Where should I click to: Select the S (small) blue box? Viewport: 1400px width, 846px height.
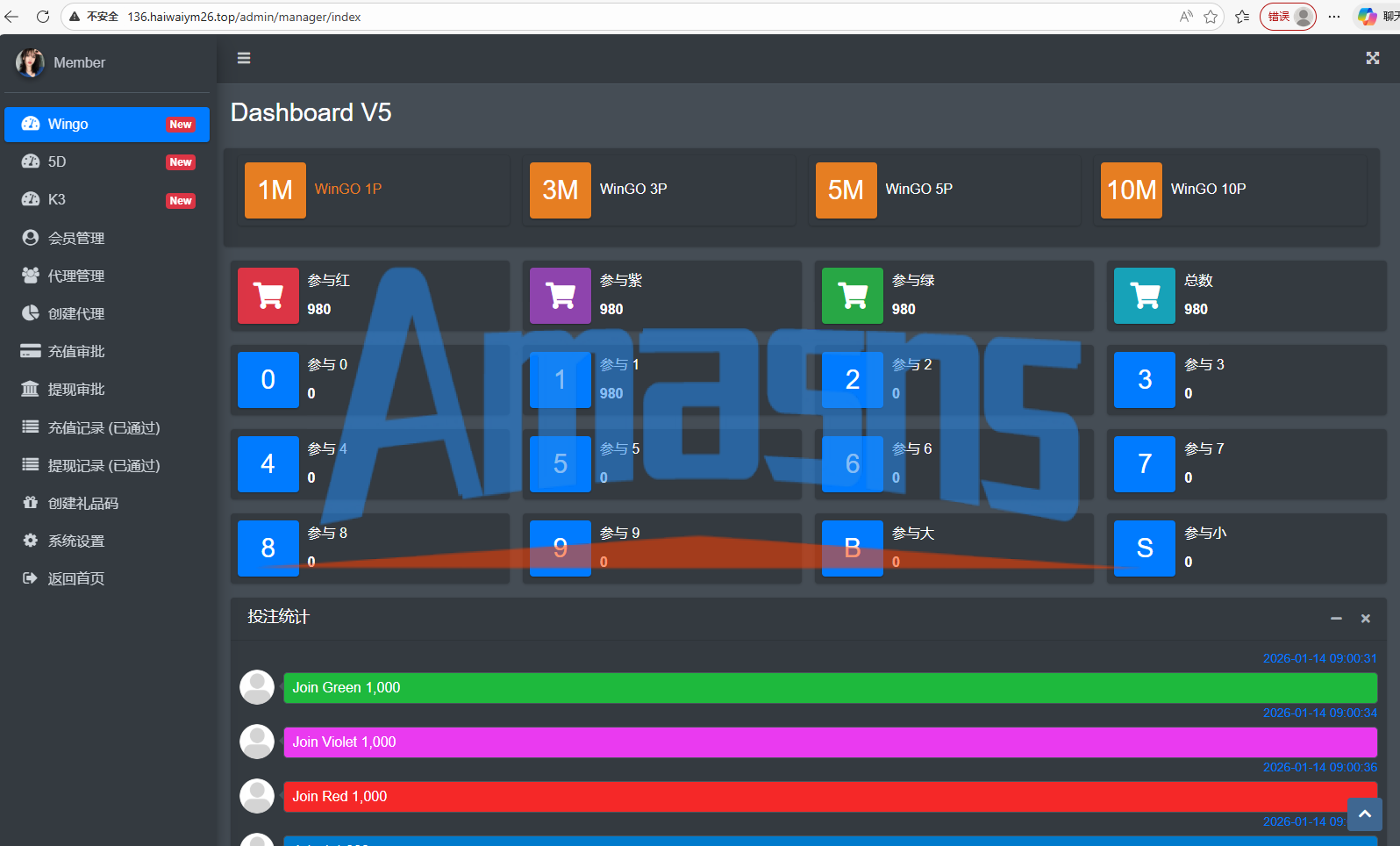click(1145, 548)
